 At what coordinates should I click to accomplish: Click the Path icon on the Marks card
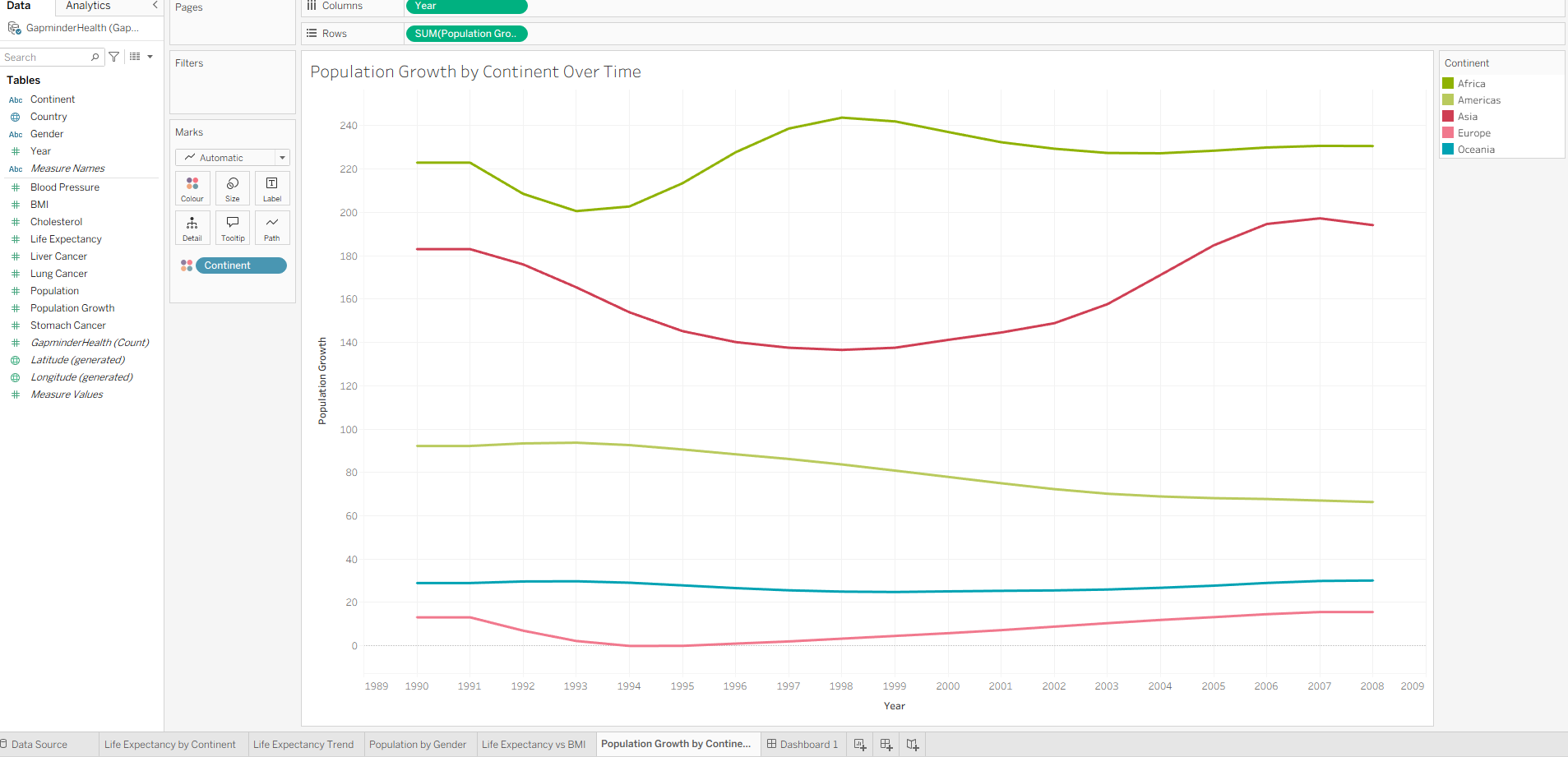click(271, 227)
